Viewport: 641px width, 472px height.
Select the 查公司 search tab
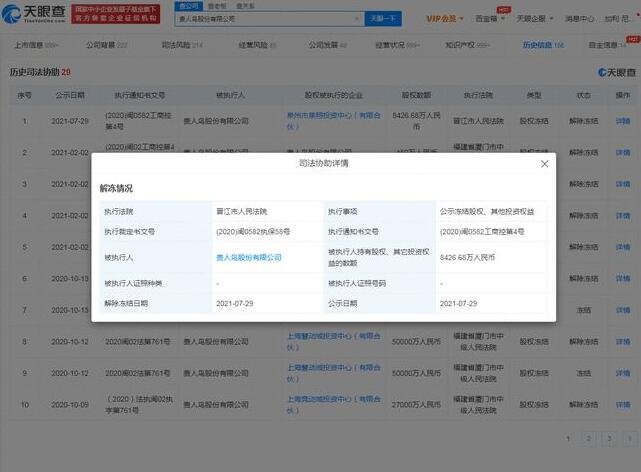point(188,6)
